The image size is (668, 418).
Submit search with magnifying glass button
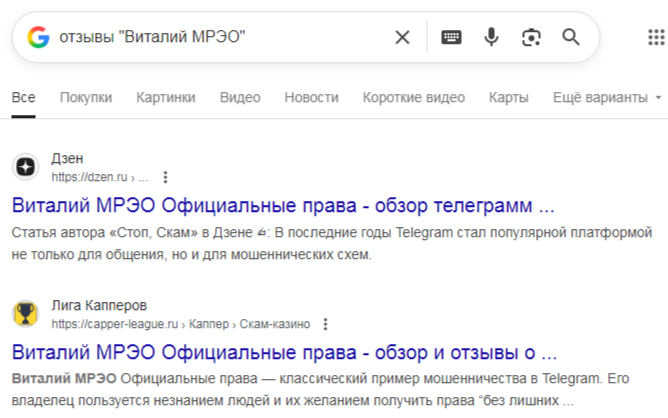click(571, 37)
